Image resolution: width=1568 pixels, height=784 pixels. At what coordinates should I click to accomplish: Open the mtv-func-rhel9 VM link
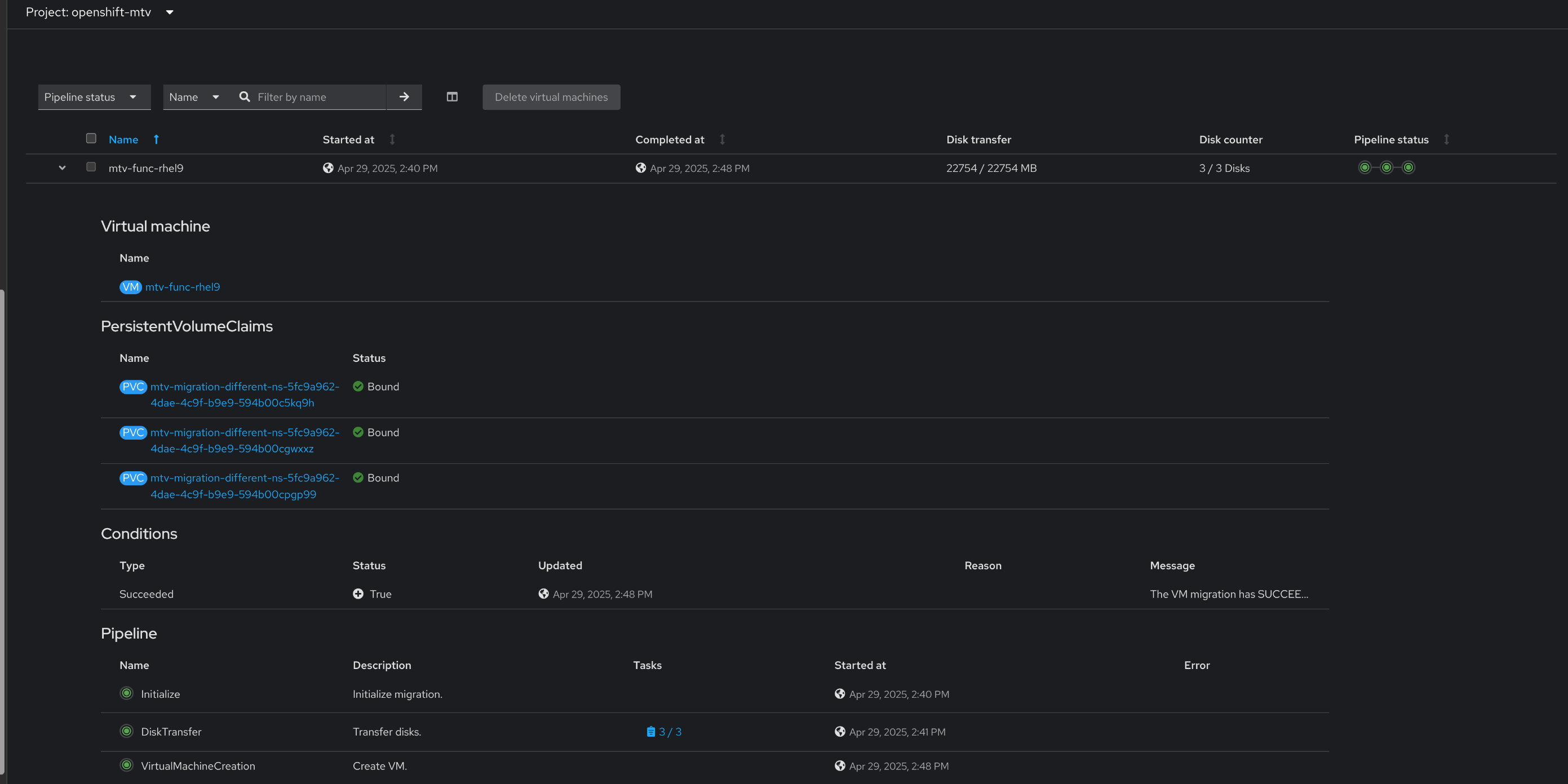(x=183, y=287)
